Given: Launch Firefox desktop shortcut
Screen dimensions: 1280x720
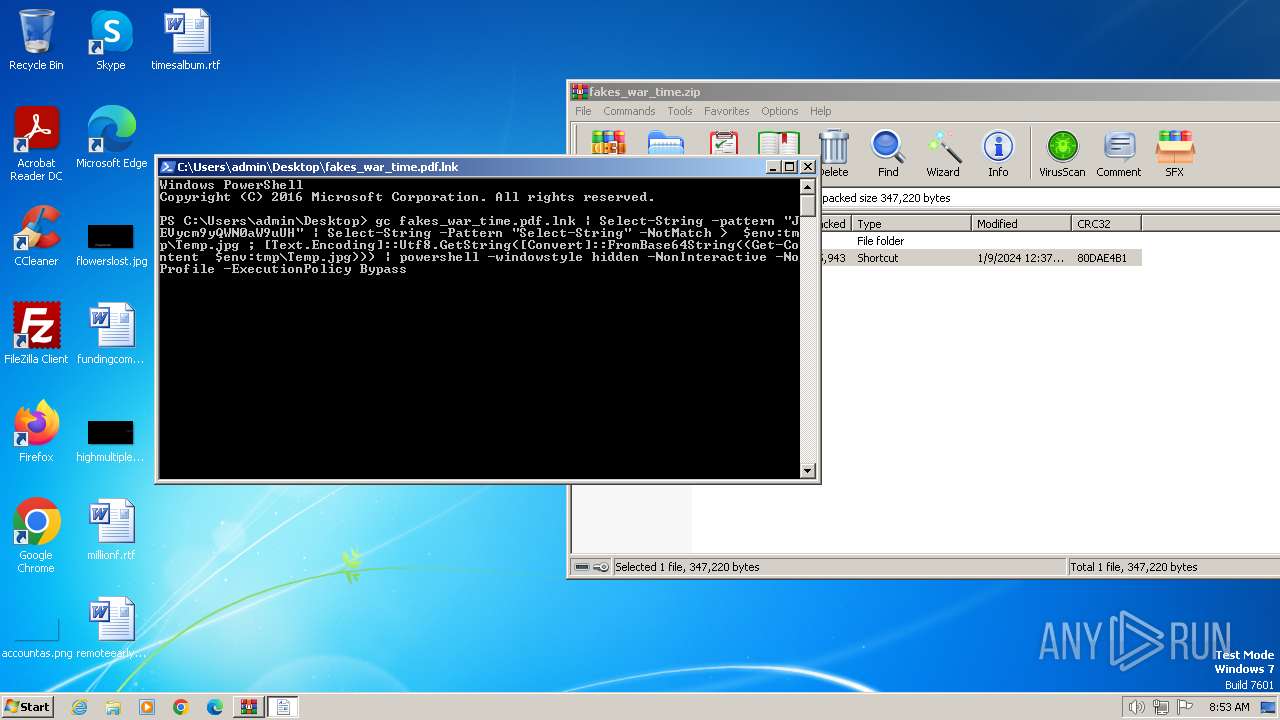Looking at the screenshot, I should click(36, 431).
